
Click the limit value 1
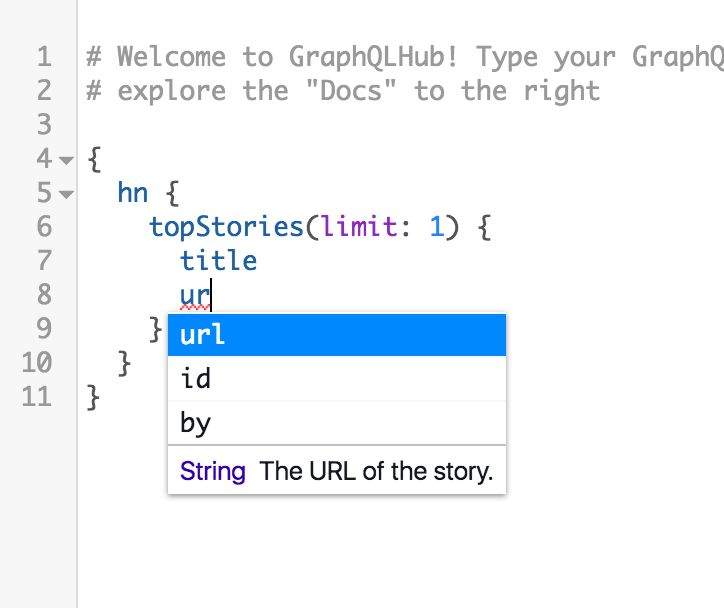click(x=437, y=227)
